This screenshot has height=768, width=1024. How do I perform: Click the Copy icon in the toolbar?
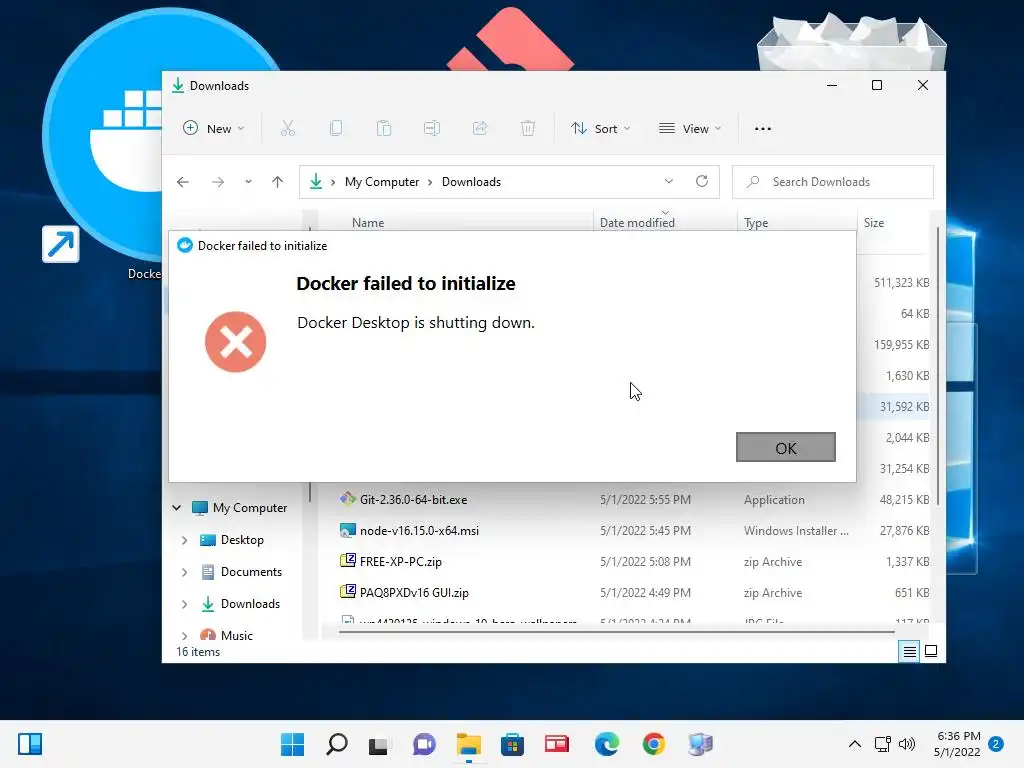336,129
